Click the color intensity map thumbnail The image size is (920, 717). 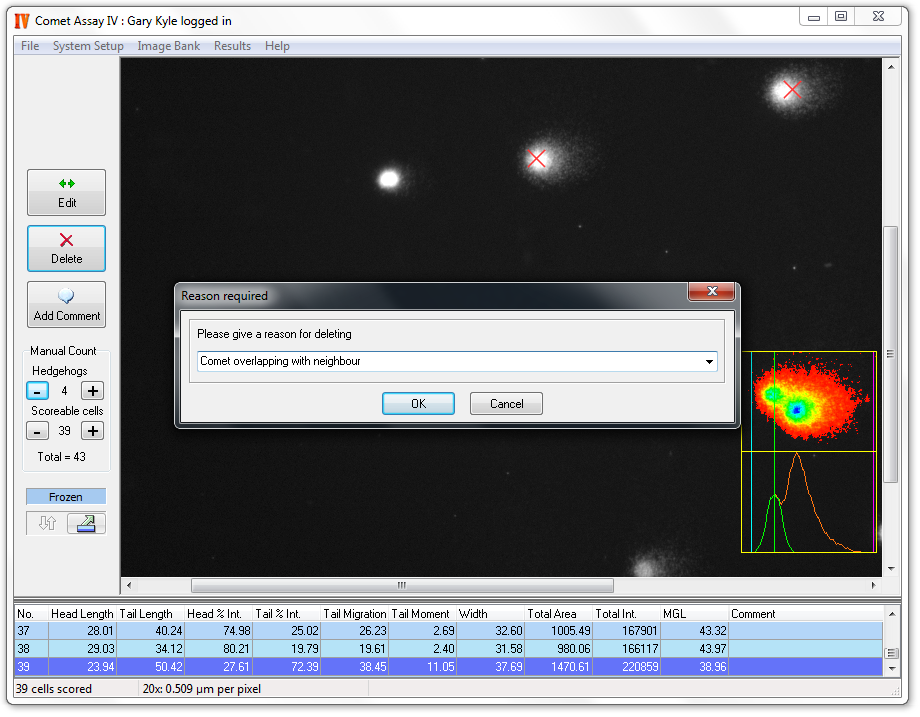pyautogui.click(x=809, y=401)
